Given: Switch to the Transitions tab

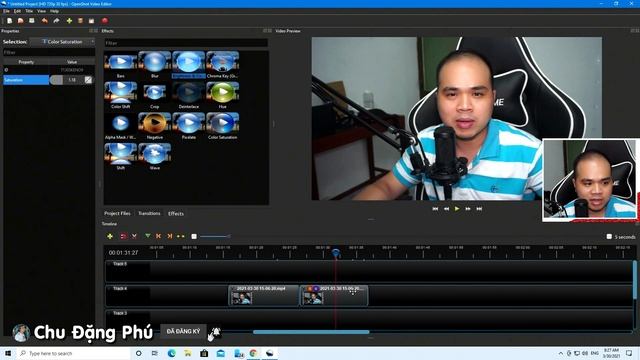Looking at the screenshot, I should point(149,213).
